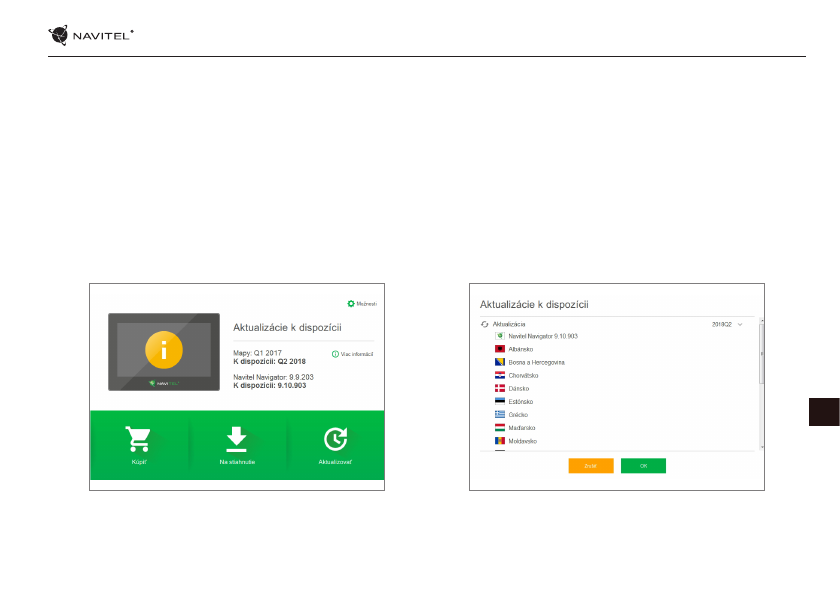Screen dimensions: 840x595
Task: Click the Navitel Navigator 9.10.903 program icon
Action: [500, 336]
